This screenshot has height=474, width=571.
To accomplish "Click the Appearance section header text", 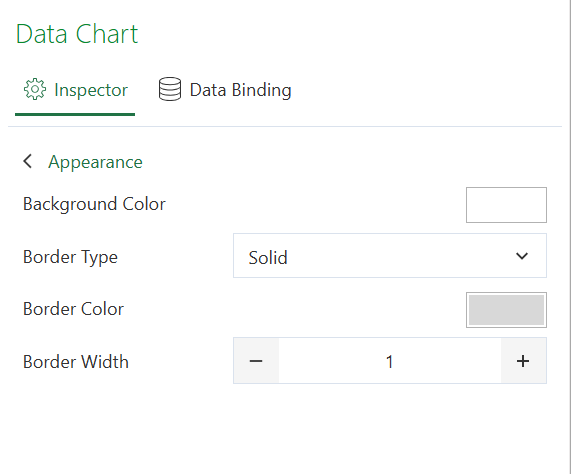I will pos(95,162).
